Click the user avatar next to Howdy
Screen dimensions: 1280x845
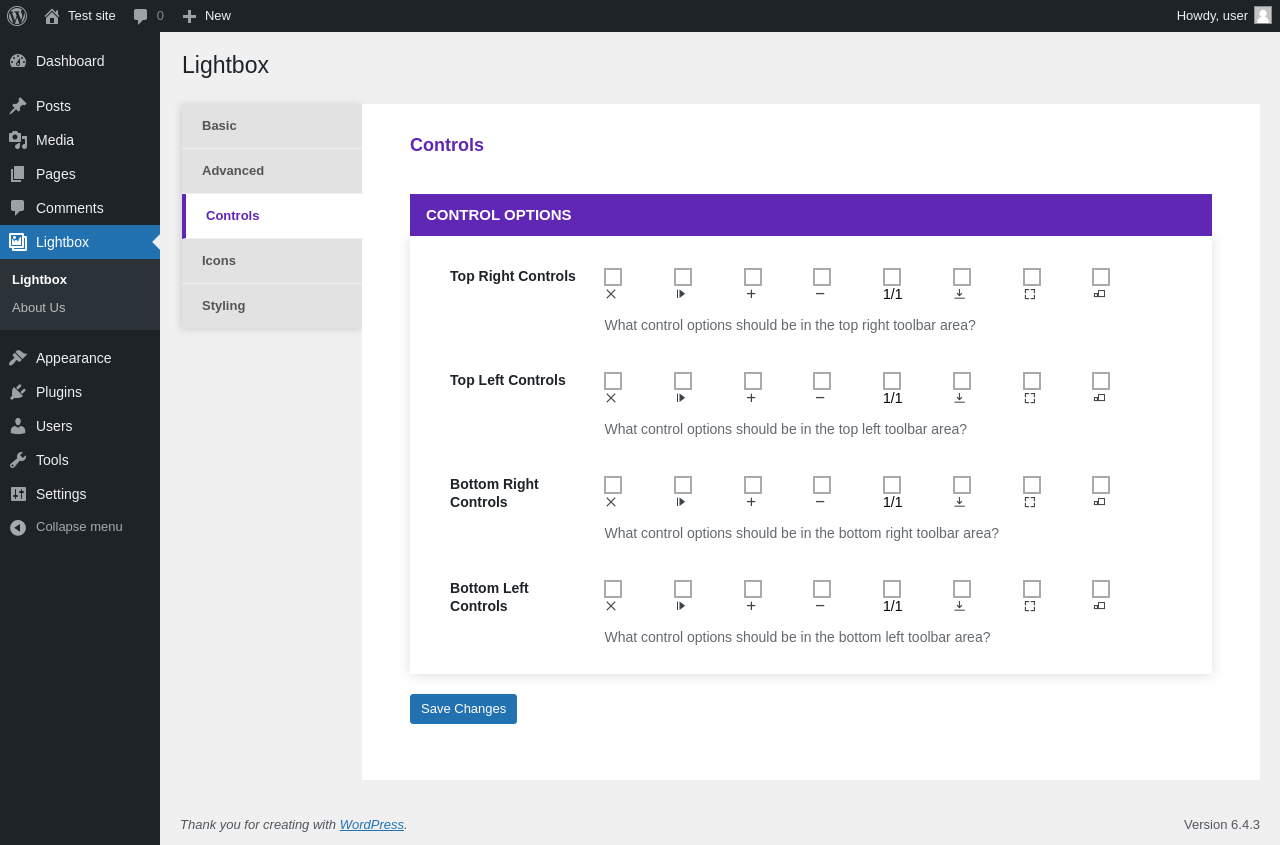click(x=1263, y=15)
